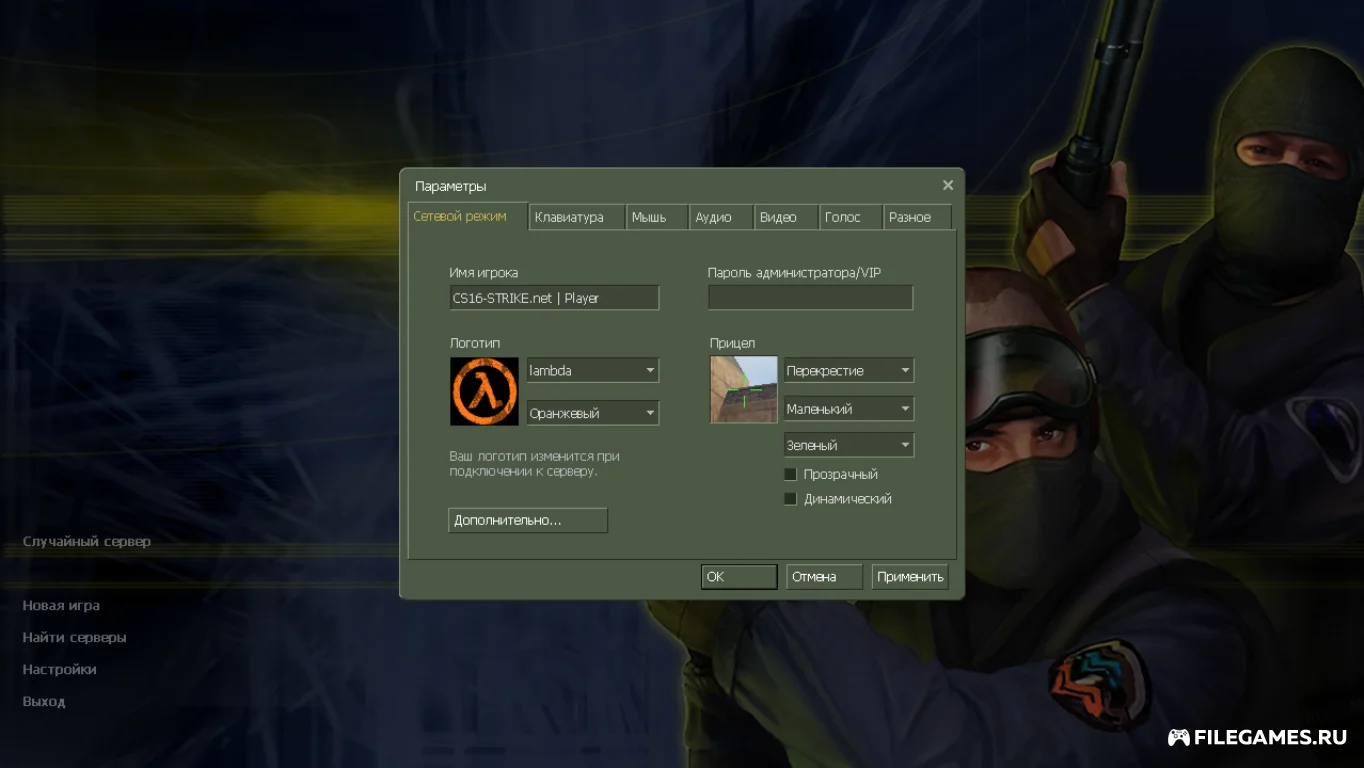This screenshot has width=1364, height=768.
Task: Focus the Пароль администратора/VIP field
Action: (x=811, y=298)
